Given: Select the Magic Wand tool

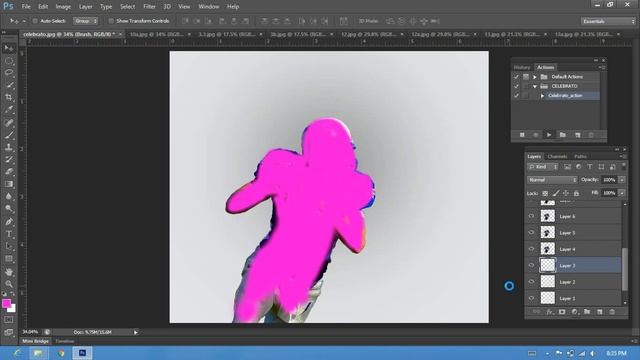Looking at the screenshot, I should 9,85.
